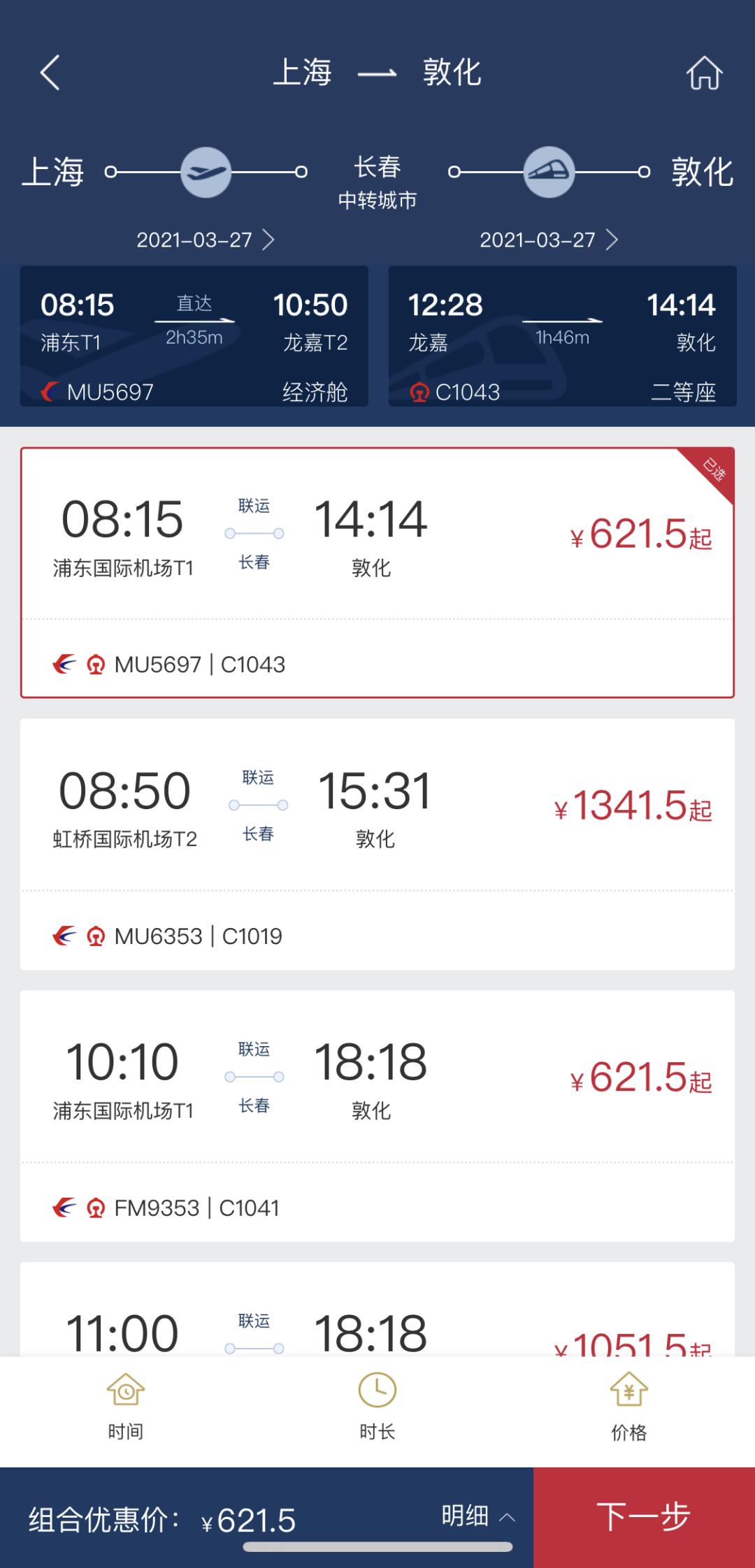
Task: Tap the airplane segment icon
Action: (x=206, y=172)
